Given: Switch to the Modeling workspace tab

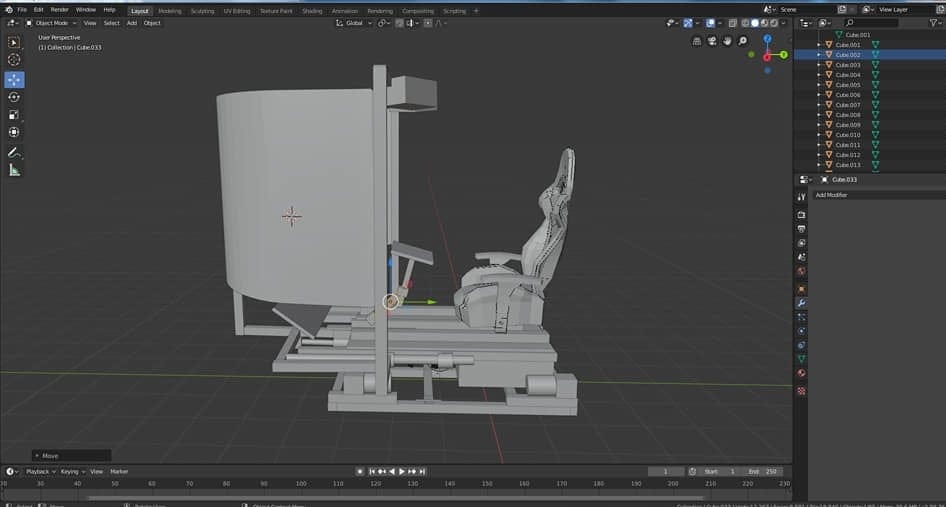Looking at the screenshot, I should tap(170, 11).
